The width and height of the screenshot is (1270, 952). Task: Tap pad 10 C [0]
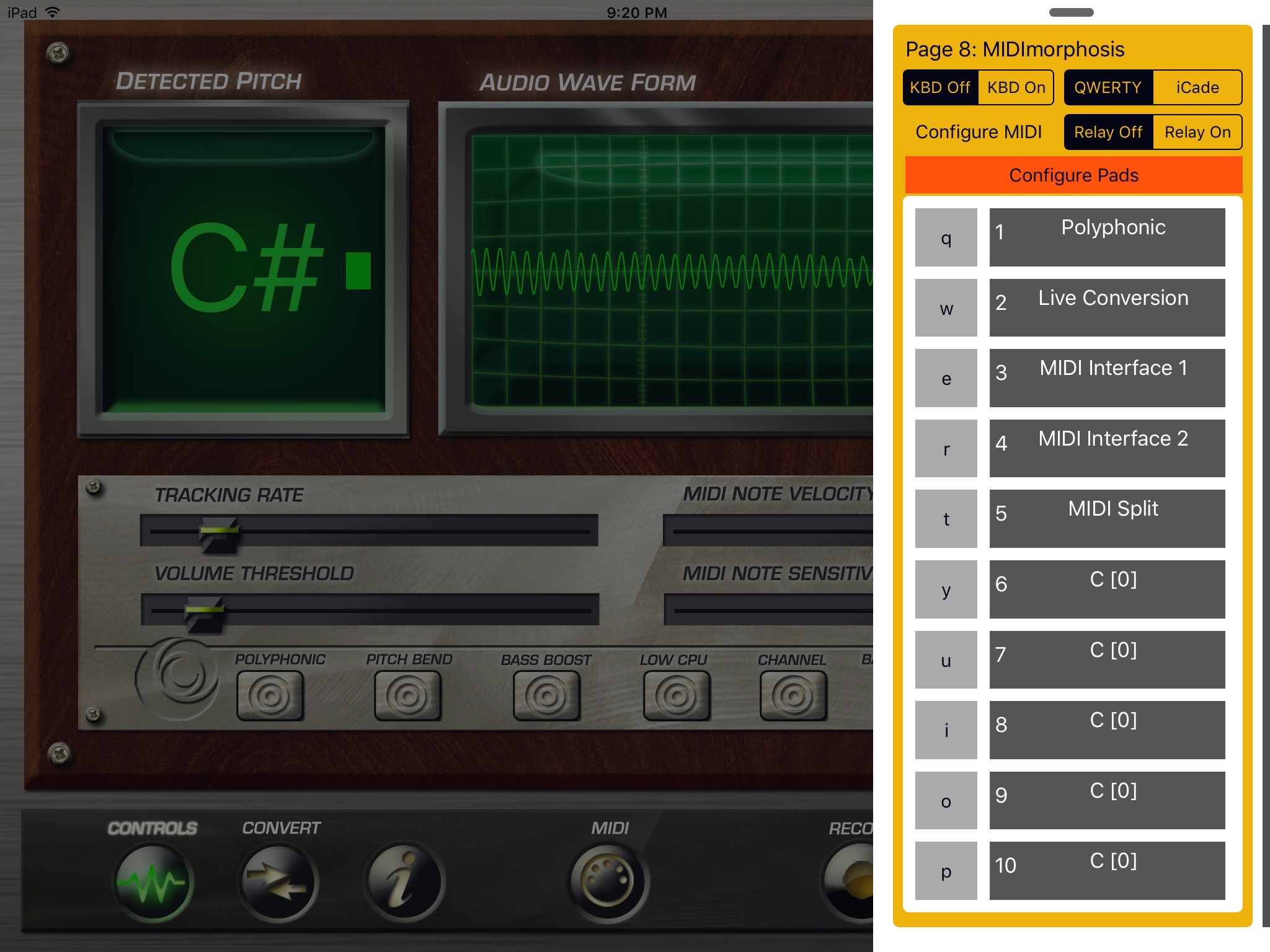(1107, 871)
